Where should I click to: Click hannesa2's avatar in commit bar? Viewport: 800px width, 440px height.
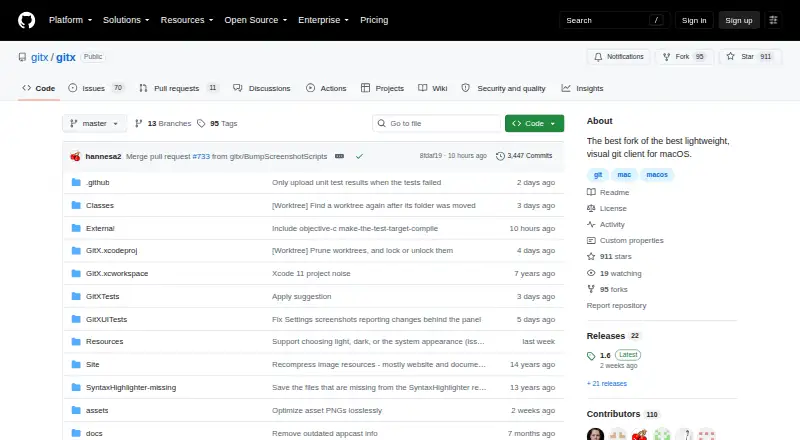point(76,156)
